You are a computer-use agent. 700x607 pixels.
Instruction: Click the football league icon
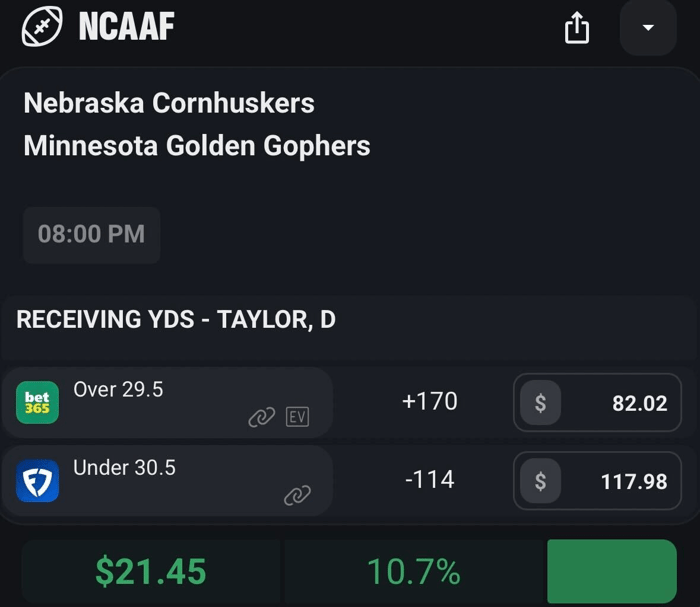pyautogui.click(x=43, y=27)
